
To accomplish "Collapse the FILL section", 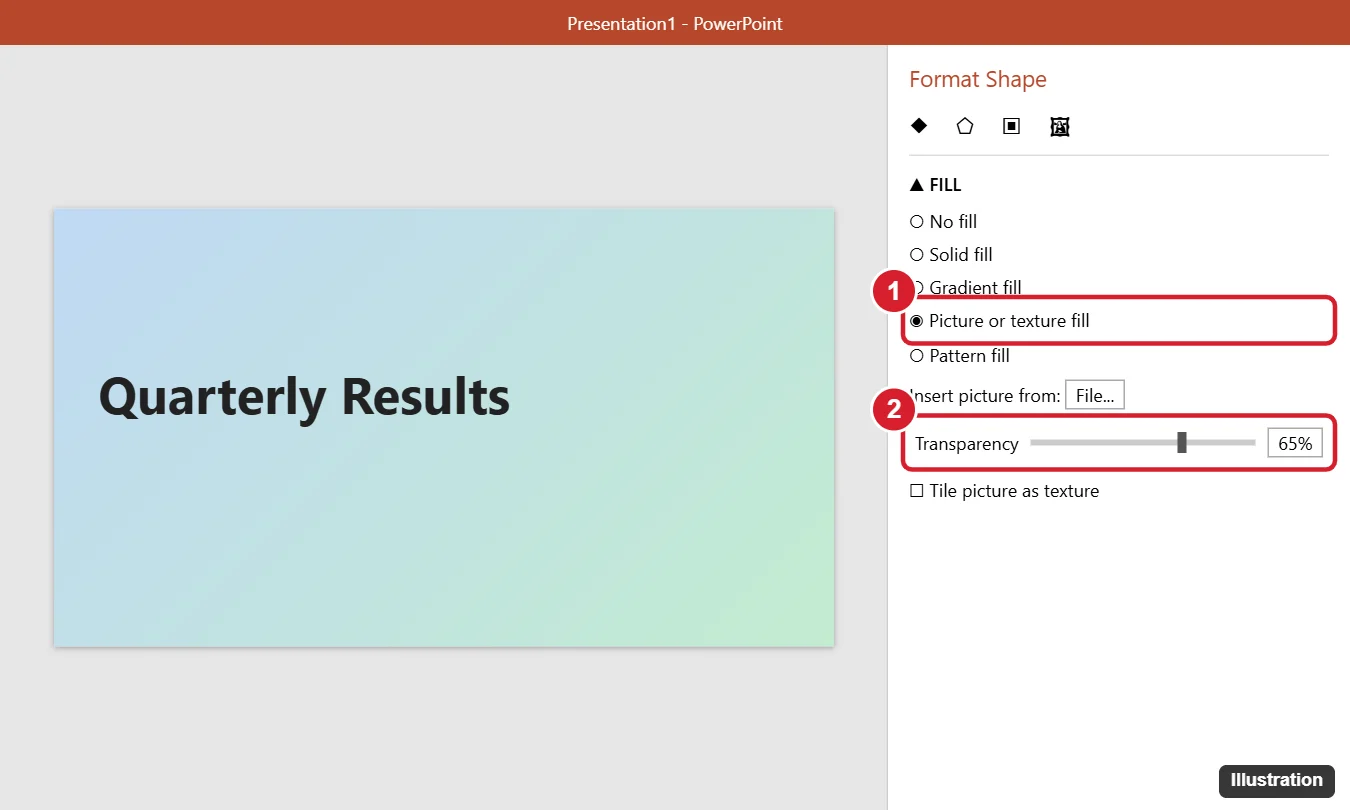I will tap(936, 185).
